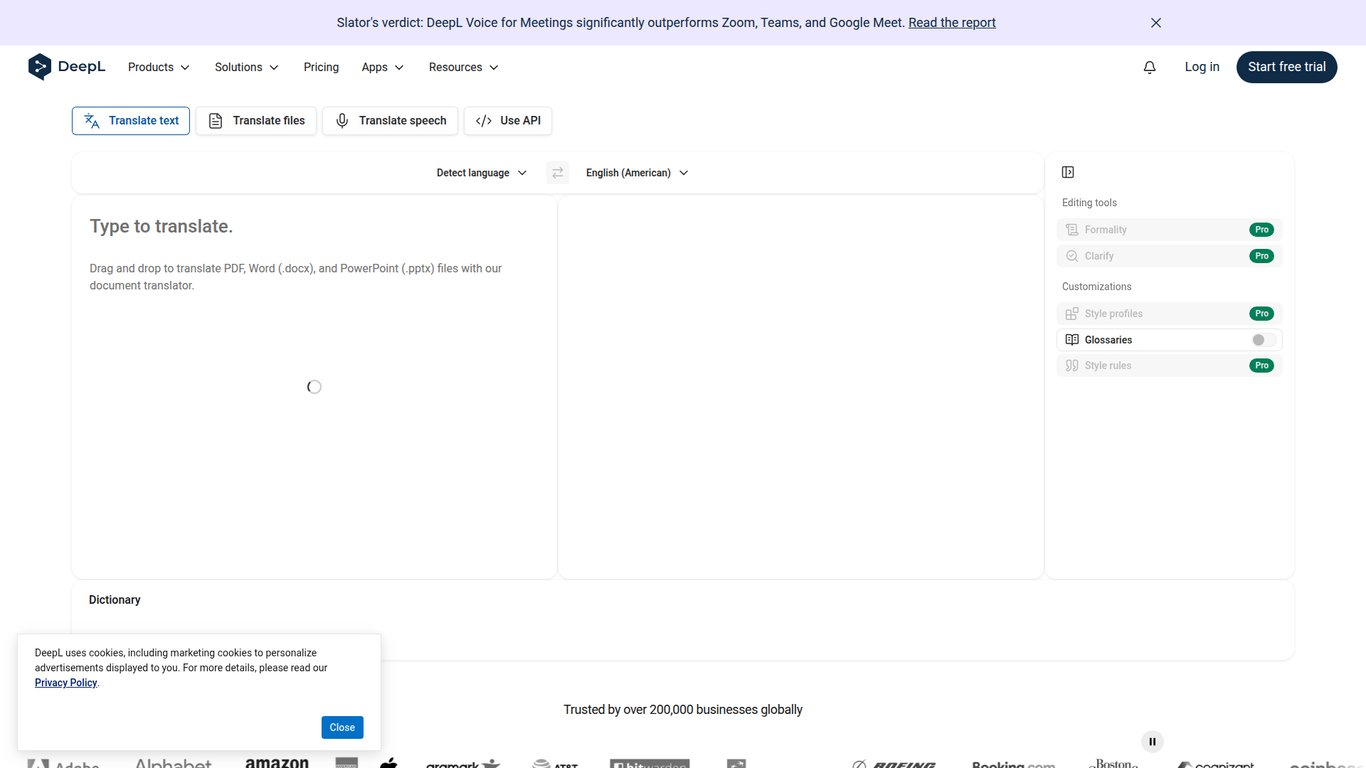Image resolution: width=1366 pixels, height=768 pixels.
Task: Swap source and target languages
Action: (558, 173)
